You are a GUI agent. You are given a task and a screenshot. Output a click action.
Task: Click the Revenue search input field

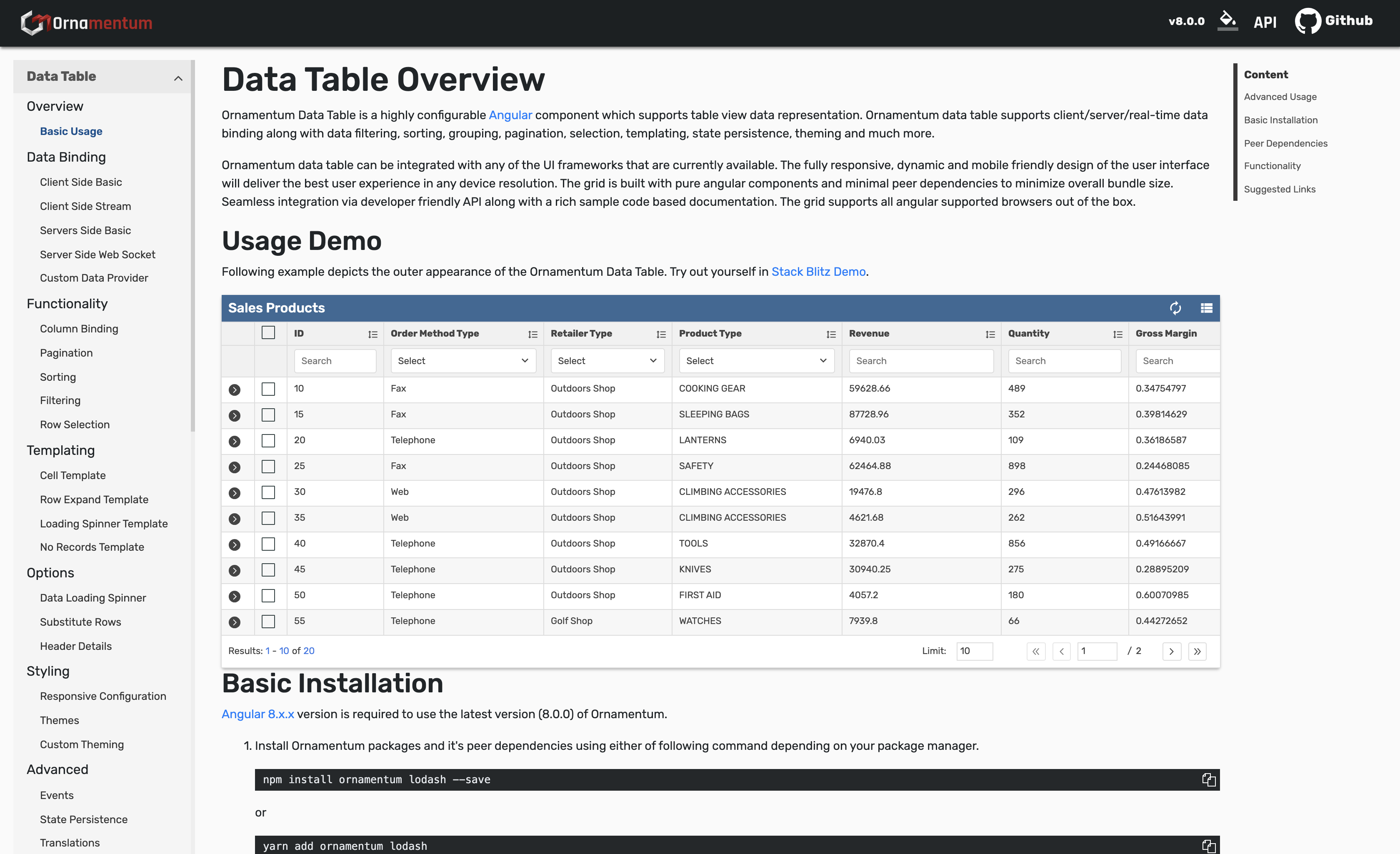[920, 361]
